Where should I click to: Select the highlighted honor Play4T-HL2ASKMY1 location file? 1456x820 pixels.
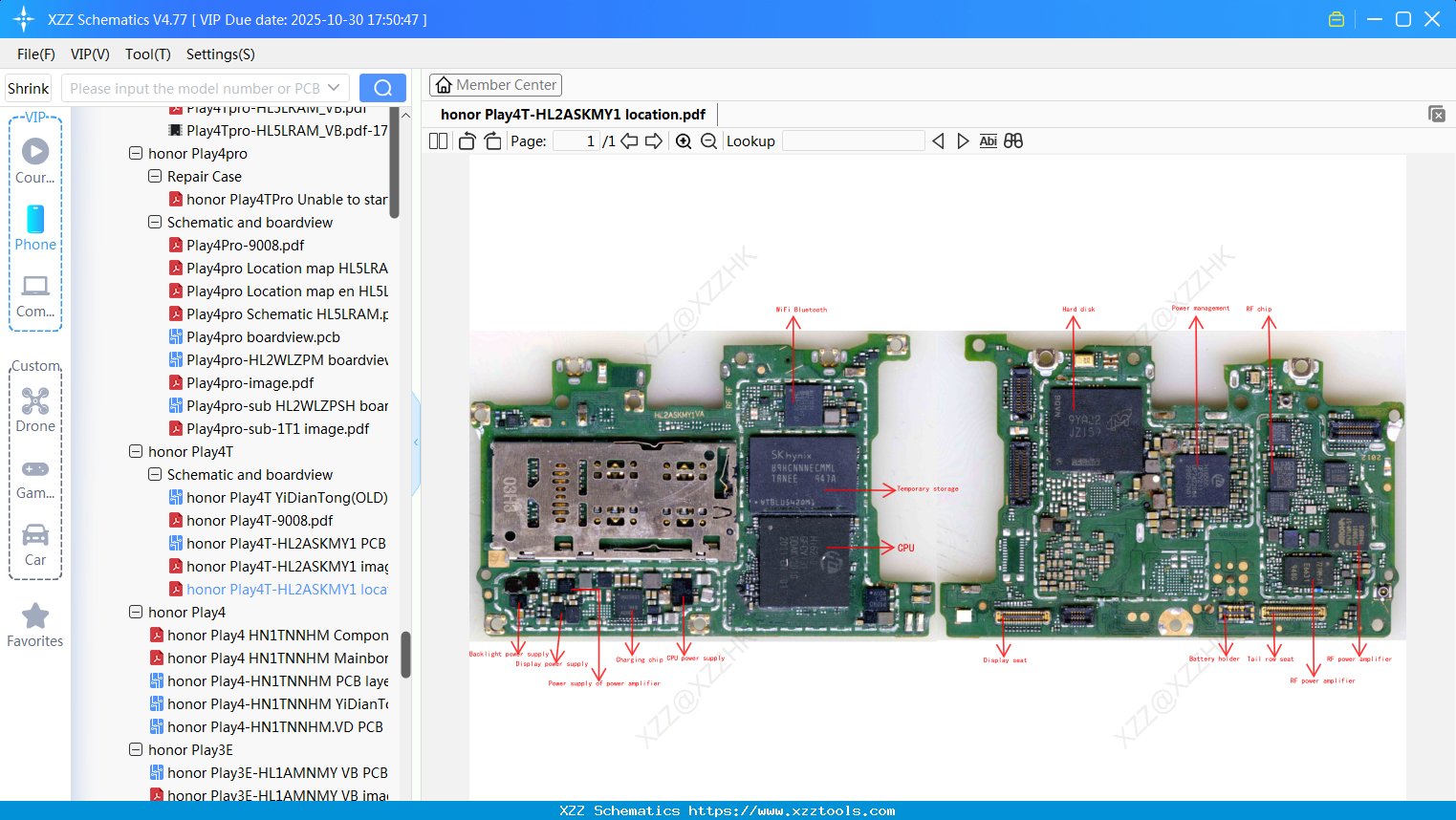point(278,589)
